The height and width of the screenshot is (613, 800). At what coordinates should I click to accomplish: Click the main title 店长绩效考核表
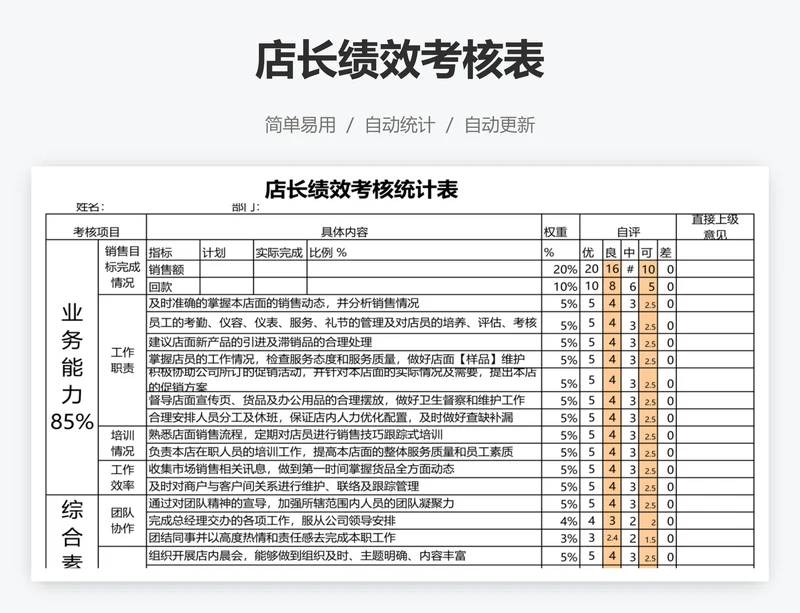click(399, 60)
